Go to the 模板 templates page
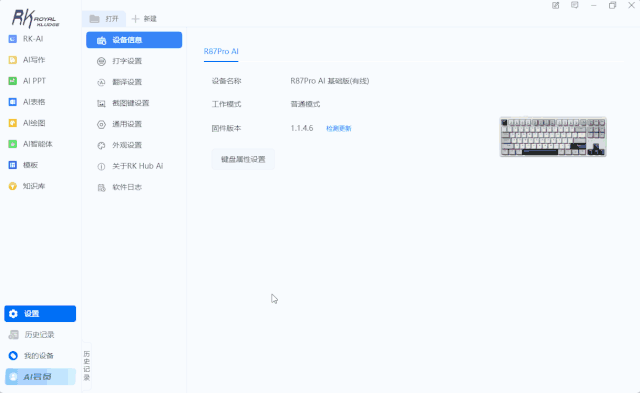 23,165
